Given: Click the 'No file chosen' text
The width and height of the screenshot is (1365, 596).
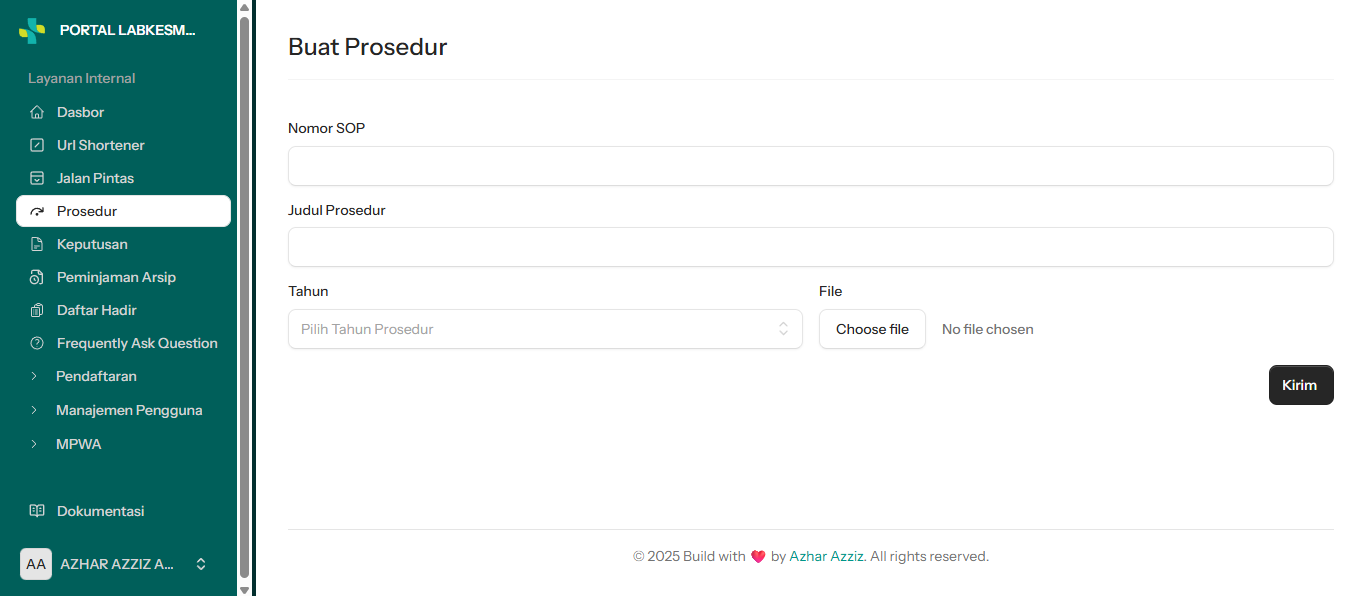Looking at the screenshot, I should click(988, 329).
